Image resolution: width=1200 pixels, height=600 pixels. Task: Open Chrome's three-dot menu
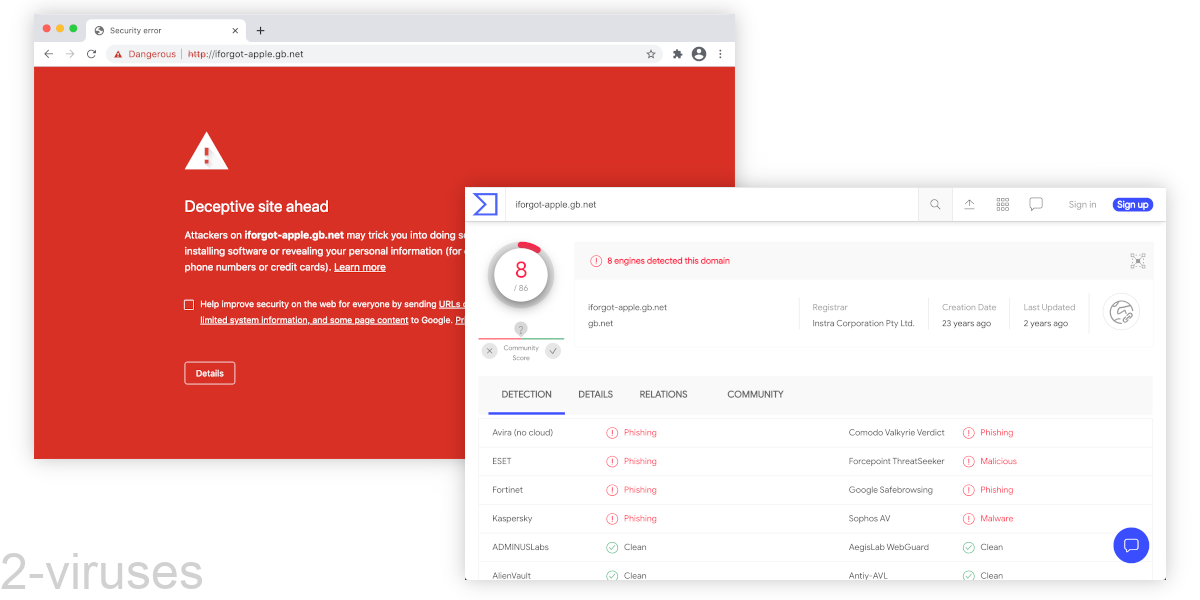click(720, 54)
